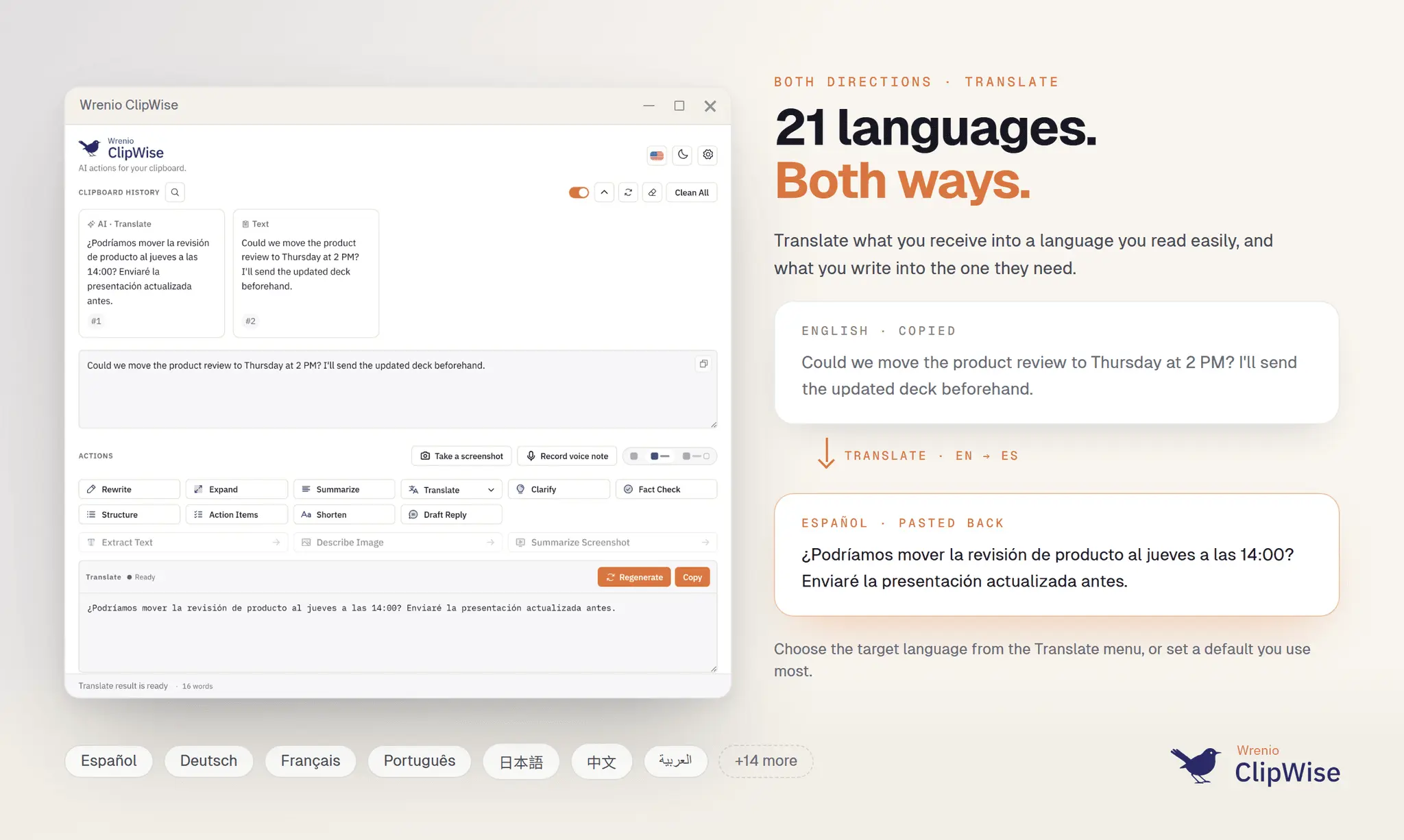This screenshot has height=840, width=1404.
Task: Select the AI Translate history card #1
Action: (x=152, y=273)
